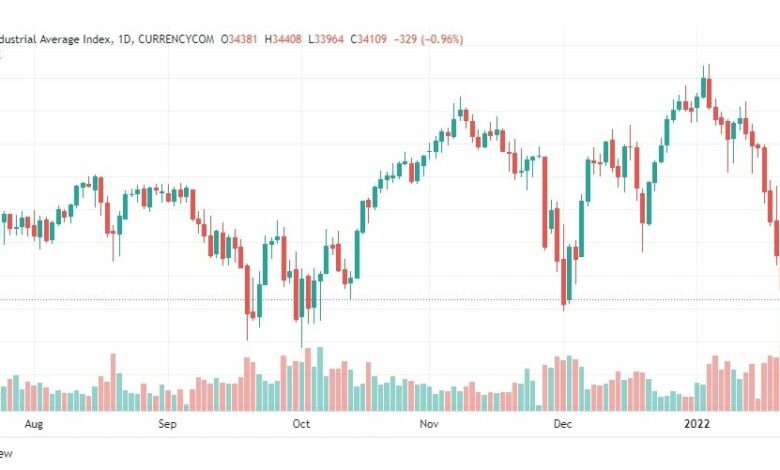780x470 pixels.
Task: Click the partial TradingView logo at bottom-left
Action: click(x=5, y=454)
